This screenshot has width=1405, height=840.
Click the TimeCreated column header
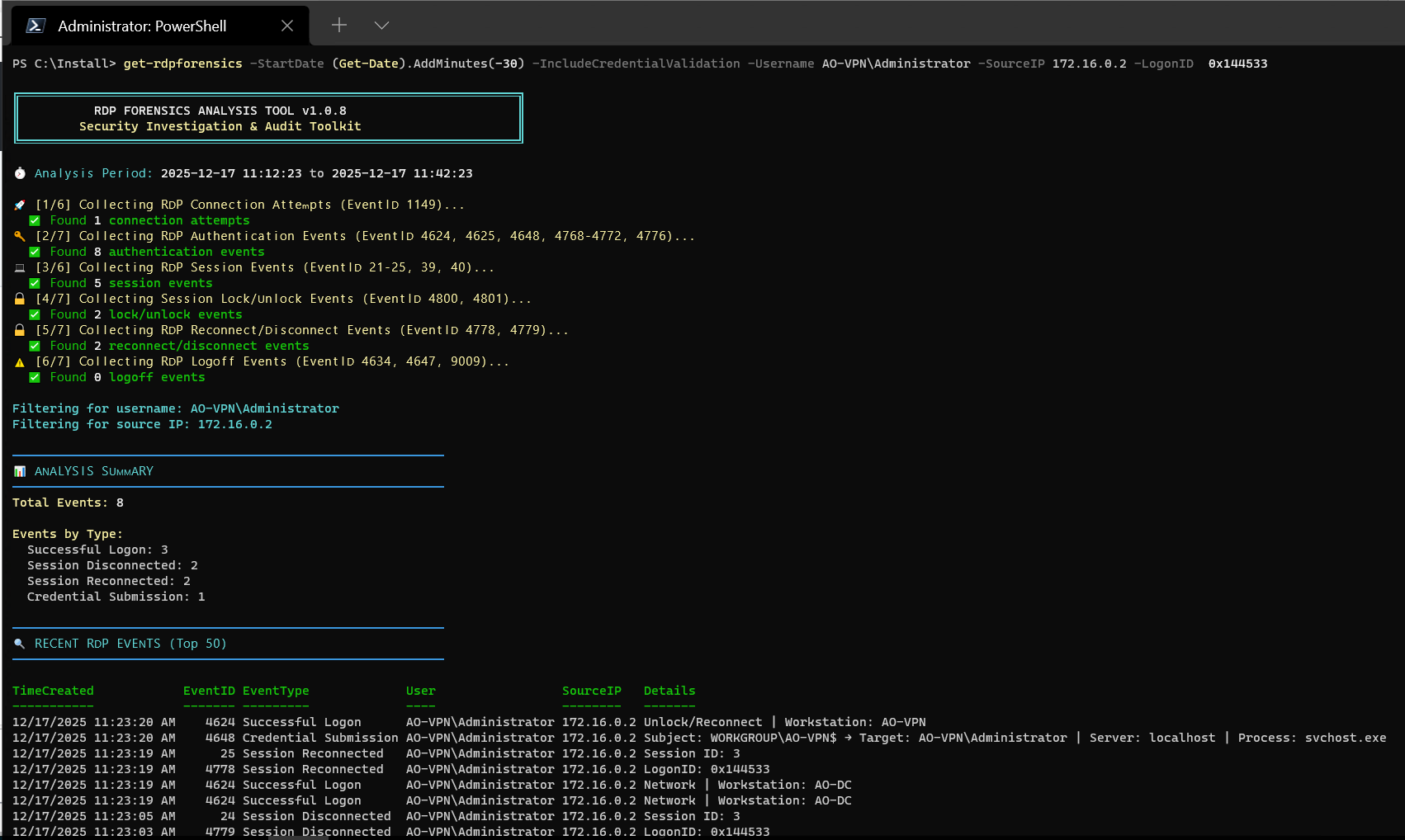click(53, 691)
